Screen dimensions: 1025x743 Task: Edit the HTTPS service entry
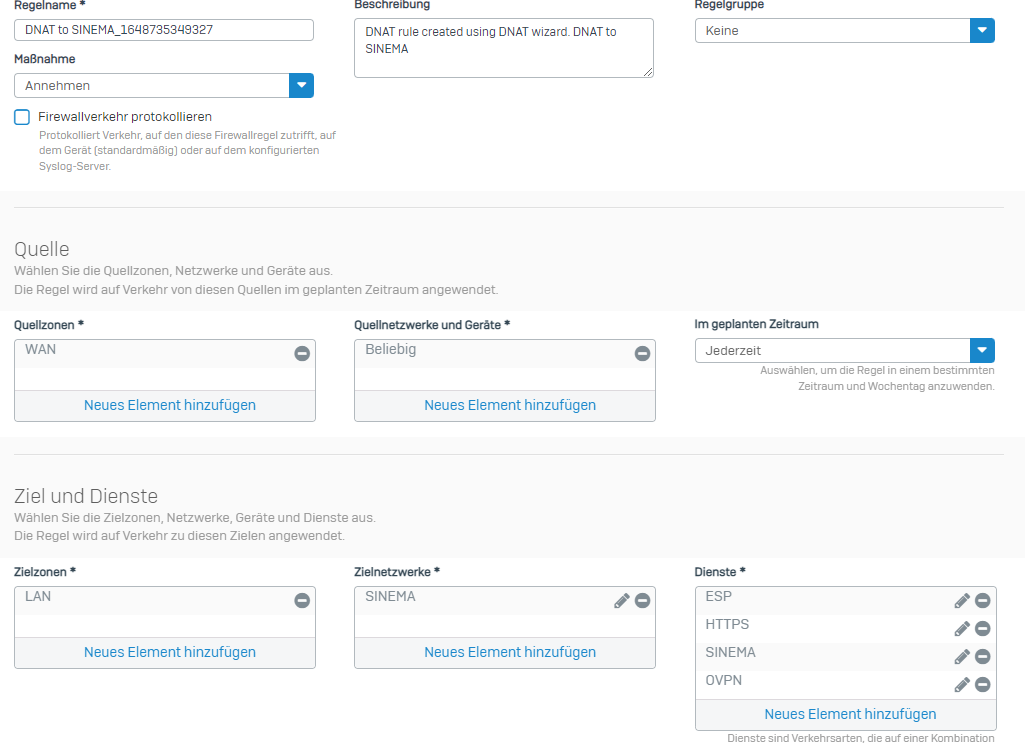(x=962, y=628)
